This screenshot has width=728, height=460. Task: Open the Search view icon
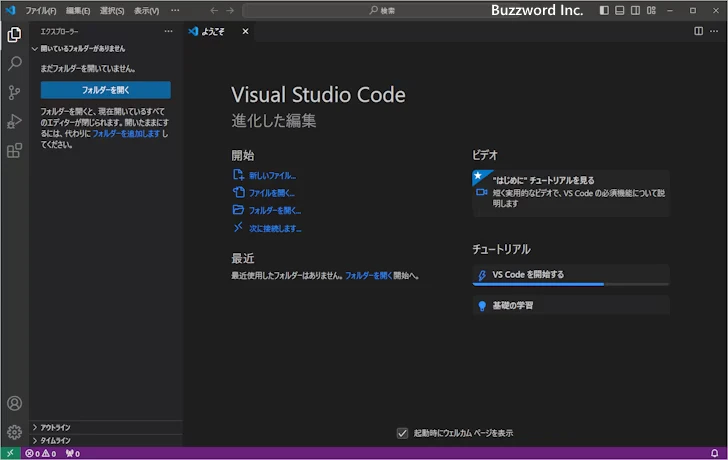(x=14, y=63)
